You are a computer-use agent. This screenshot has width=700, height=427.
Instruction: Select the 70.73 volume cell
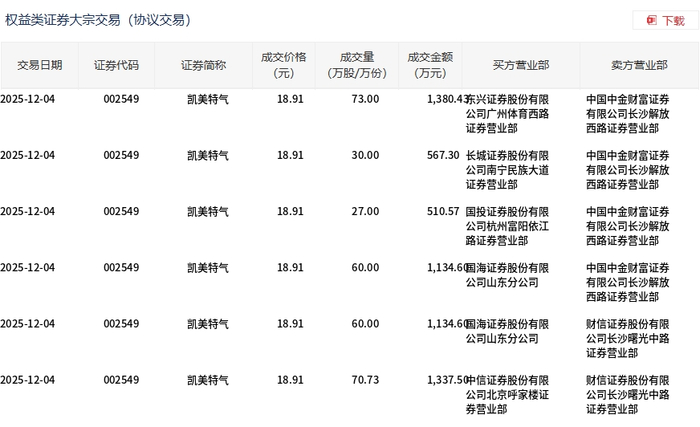(x=365, y=380)
